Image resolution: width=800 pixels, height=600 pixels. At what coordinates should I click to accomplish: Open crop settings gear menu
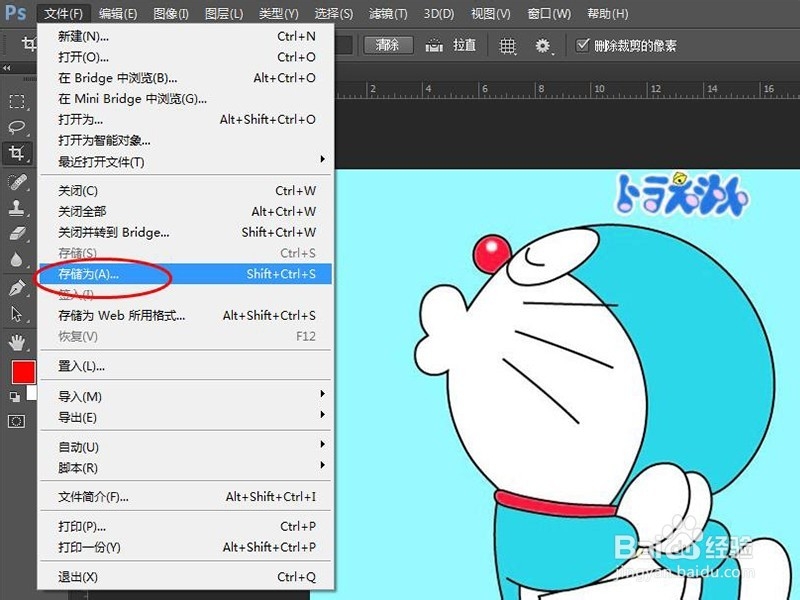(544, 46)
